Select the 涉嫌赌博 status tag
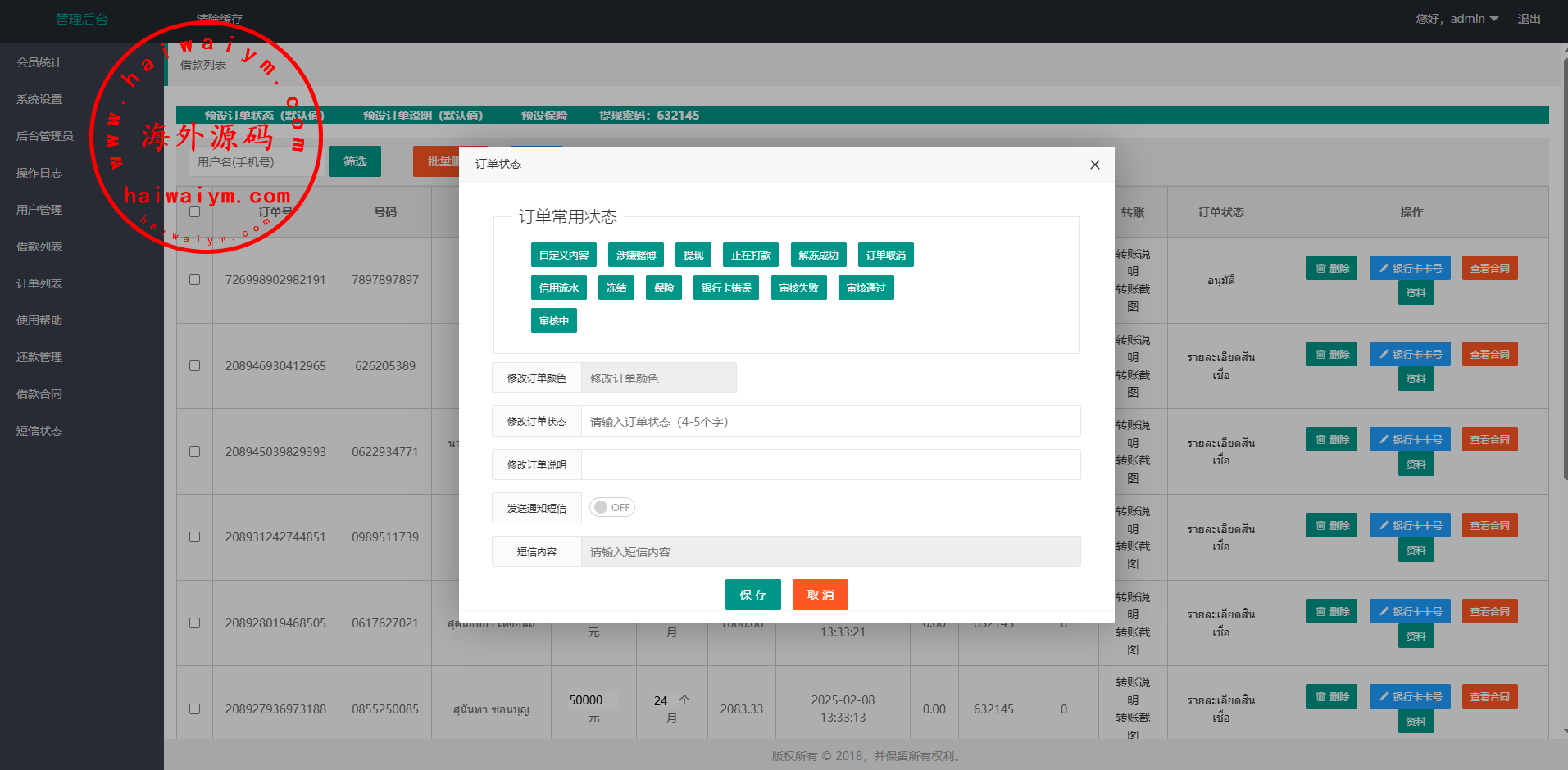Image resolution: width=1568 pixels, height=770 pixels. (636, 256)
